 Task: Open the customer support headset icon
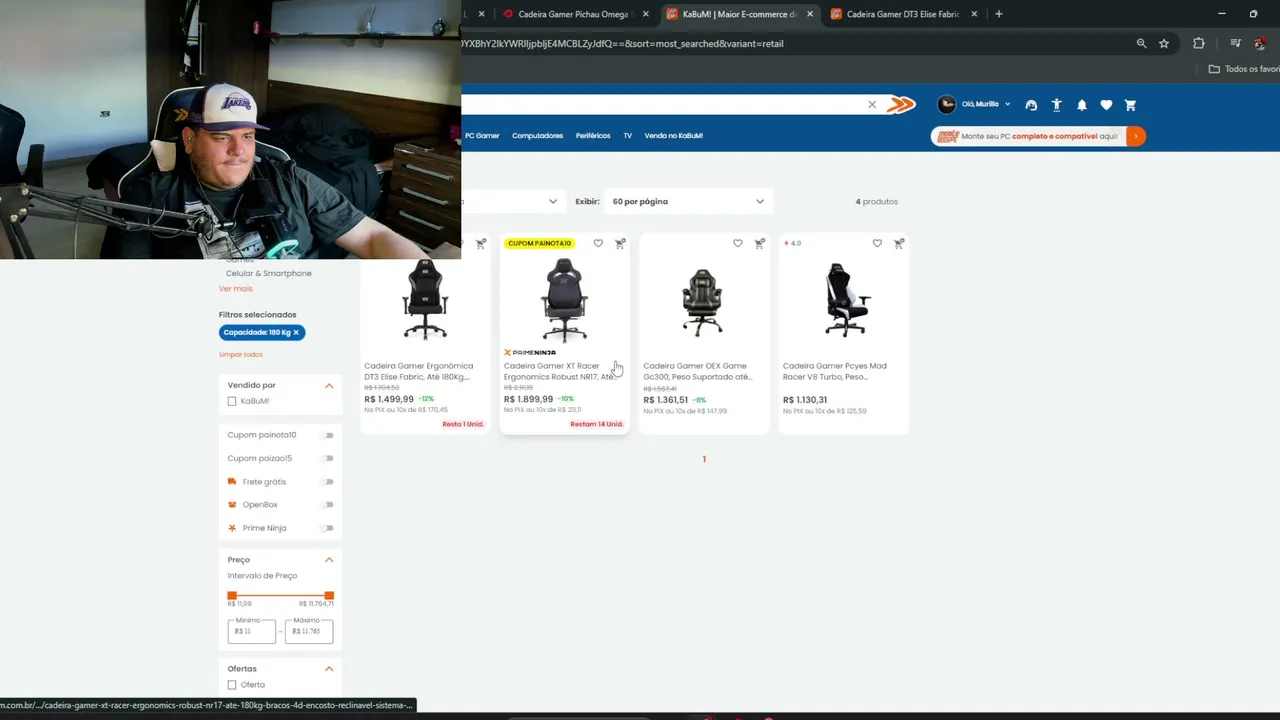pos(1031,105)
